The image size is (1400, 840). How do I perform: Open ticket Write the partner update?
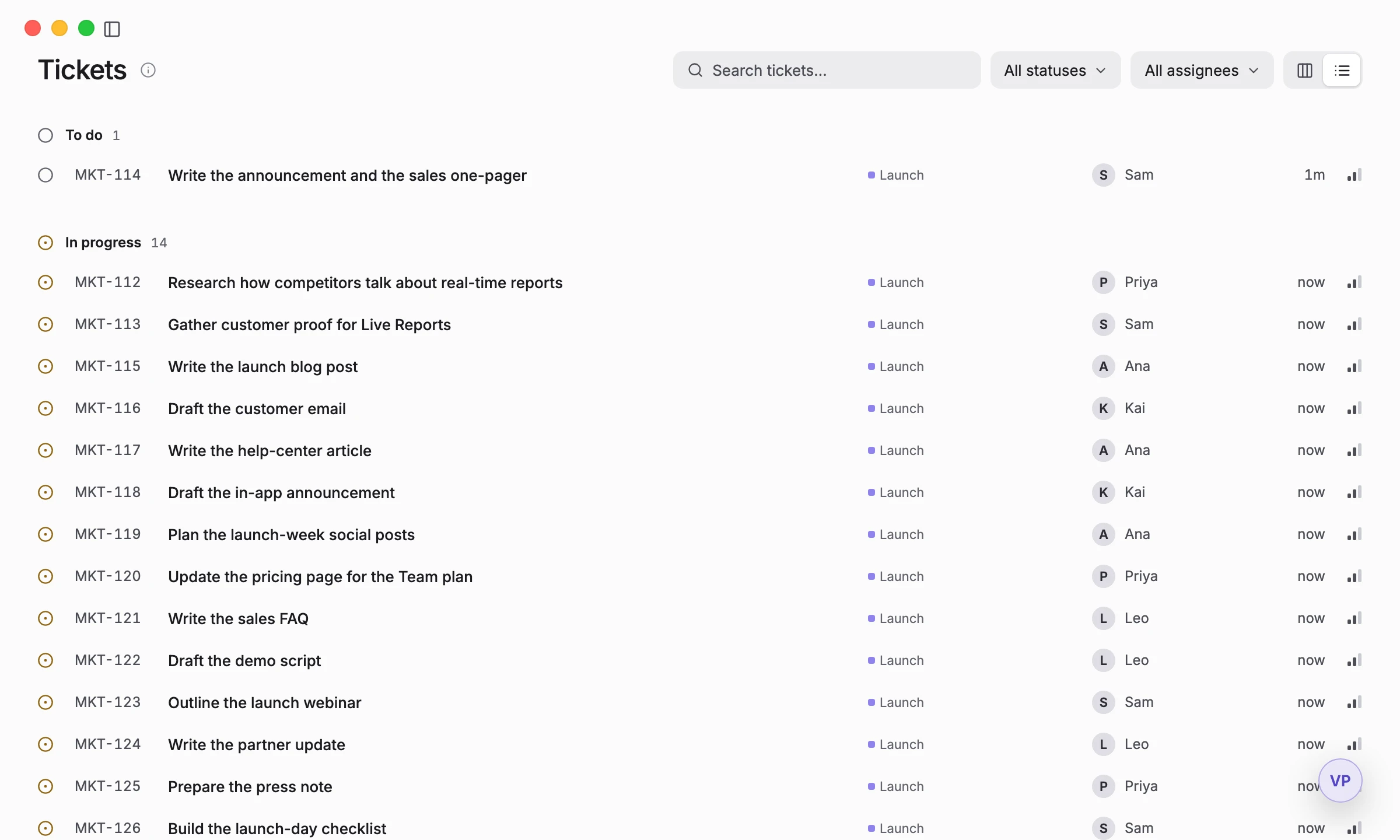click(x=256, y=744)
